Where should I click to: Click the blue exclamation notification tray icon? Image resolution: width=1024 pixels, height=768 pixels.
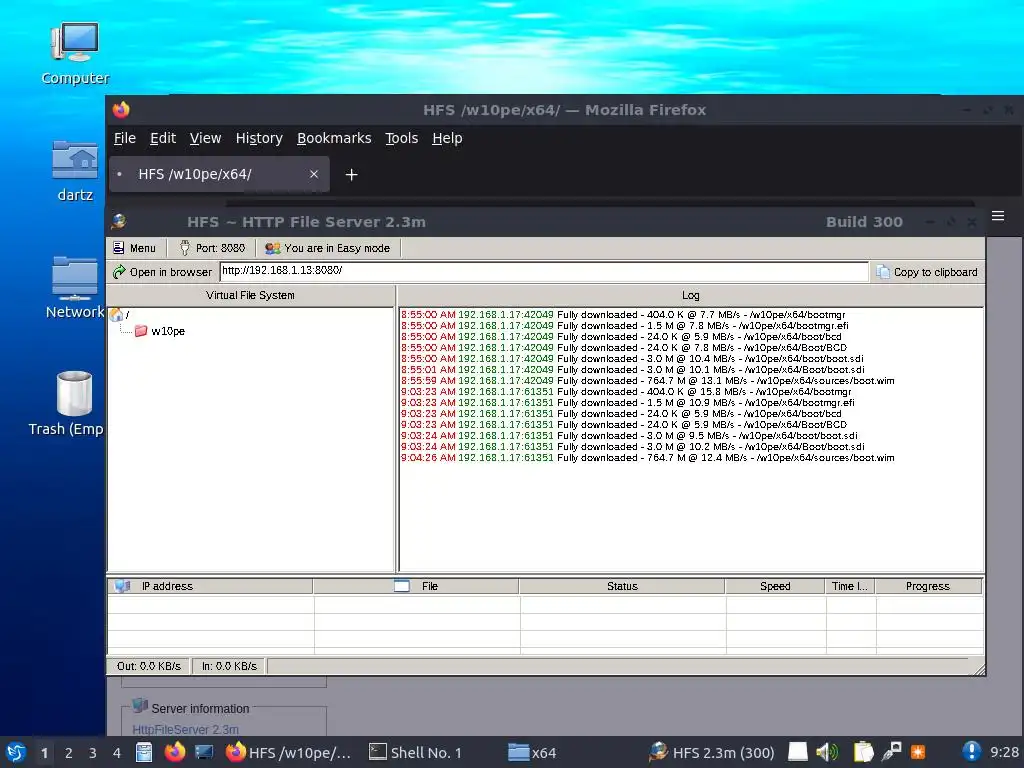pos(971,752)
